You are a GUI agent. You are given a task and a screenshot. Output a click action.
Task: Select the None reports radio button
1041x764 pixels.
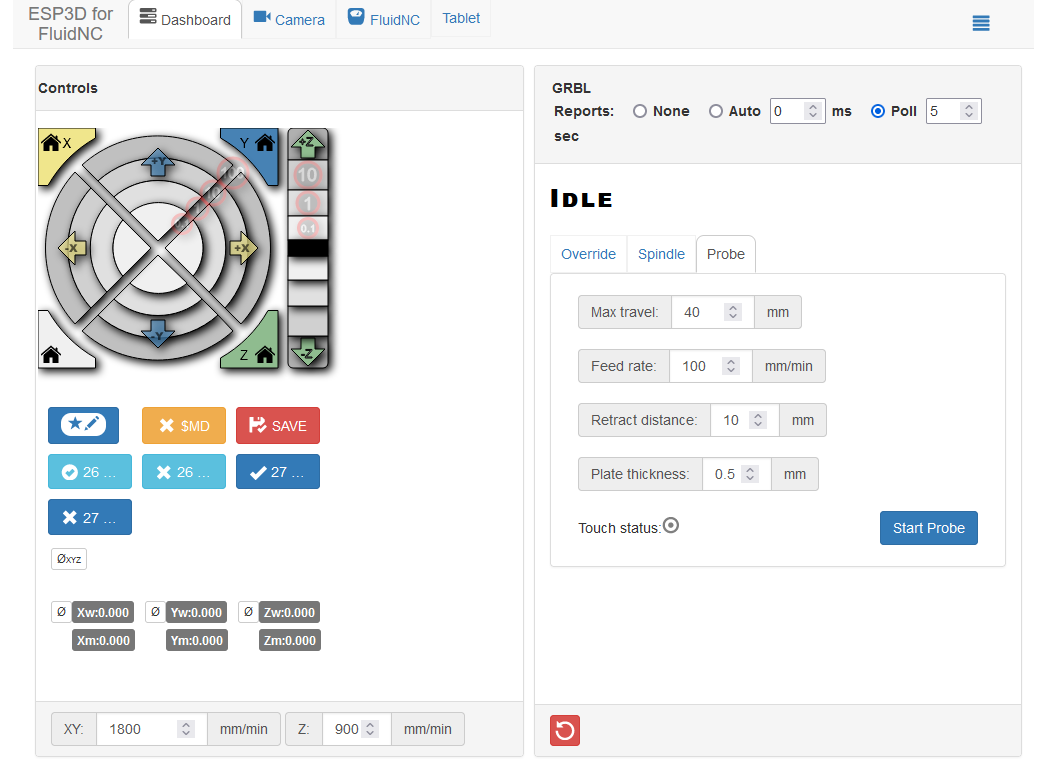point(640,111)
